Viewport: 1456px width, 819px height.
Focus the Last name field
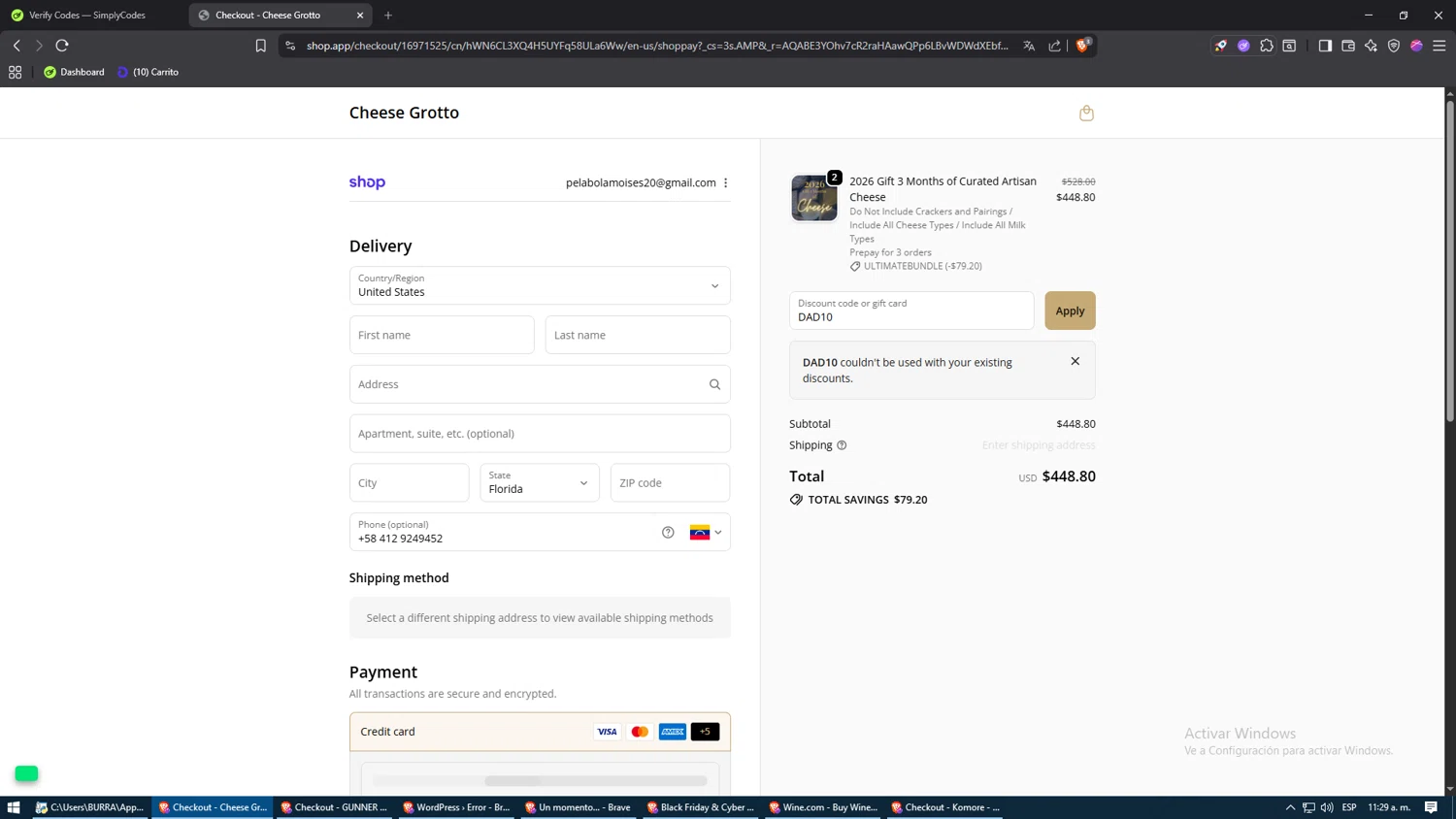[x=638, y=335]
